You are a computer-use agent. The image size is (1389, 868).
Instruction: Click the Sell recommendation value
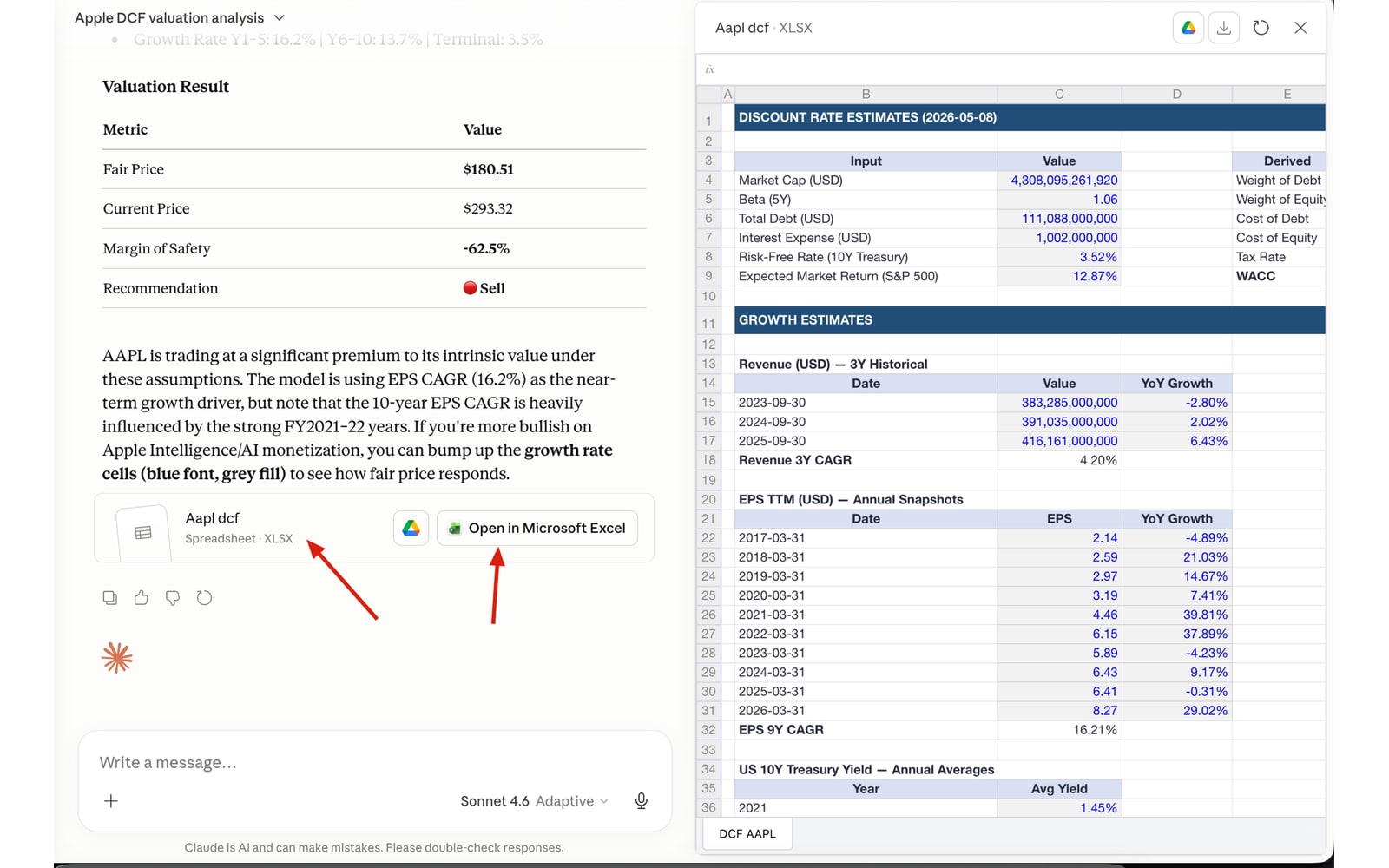[484, 288]
